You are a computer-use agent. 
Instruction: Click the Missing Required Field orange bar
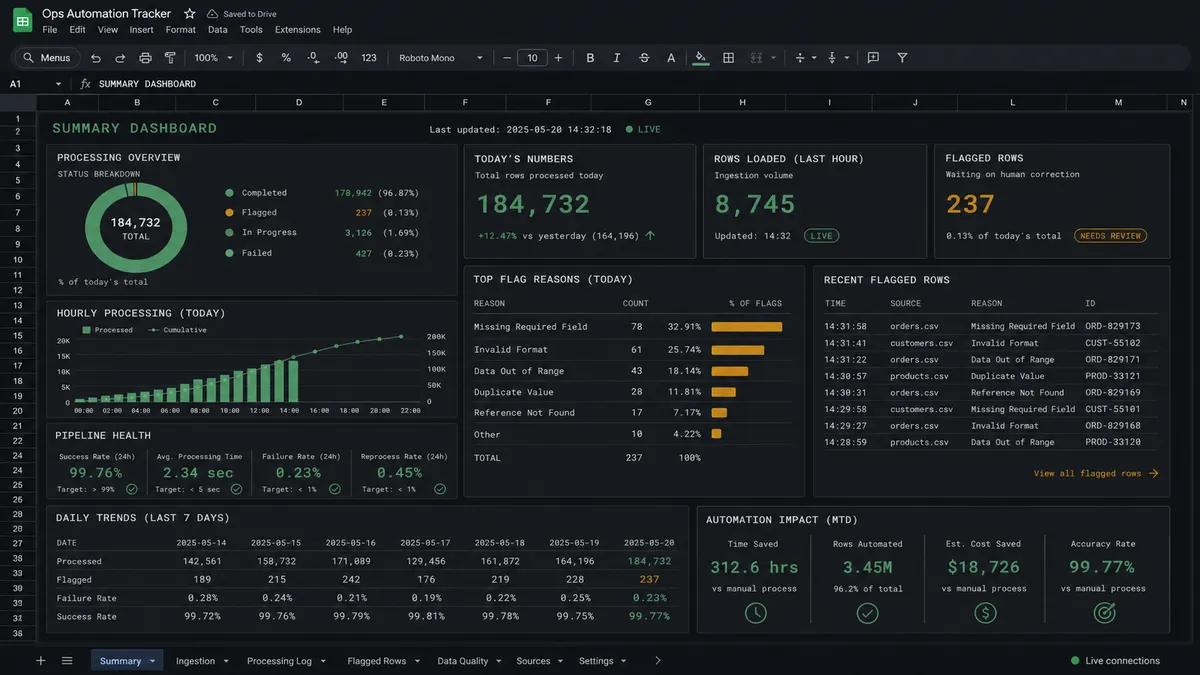tap(747, 327)
